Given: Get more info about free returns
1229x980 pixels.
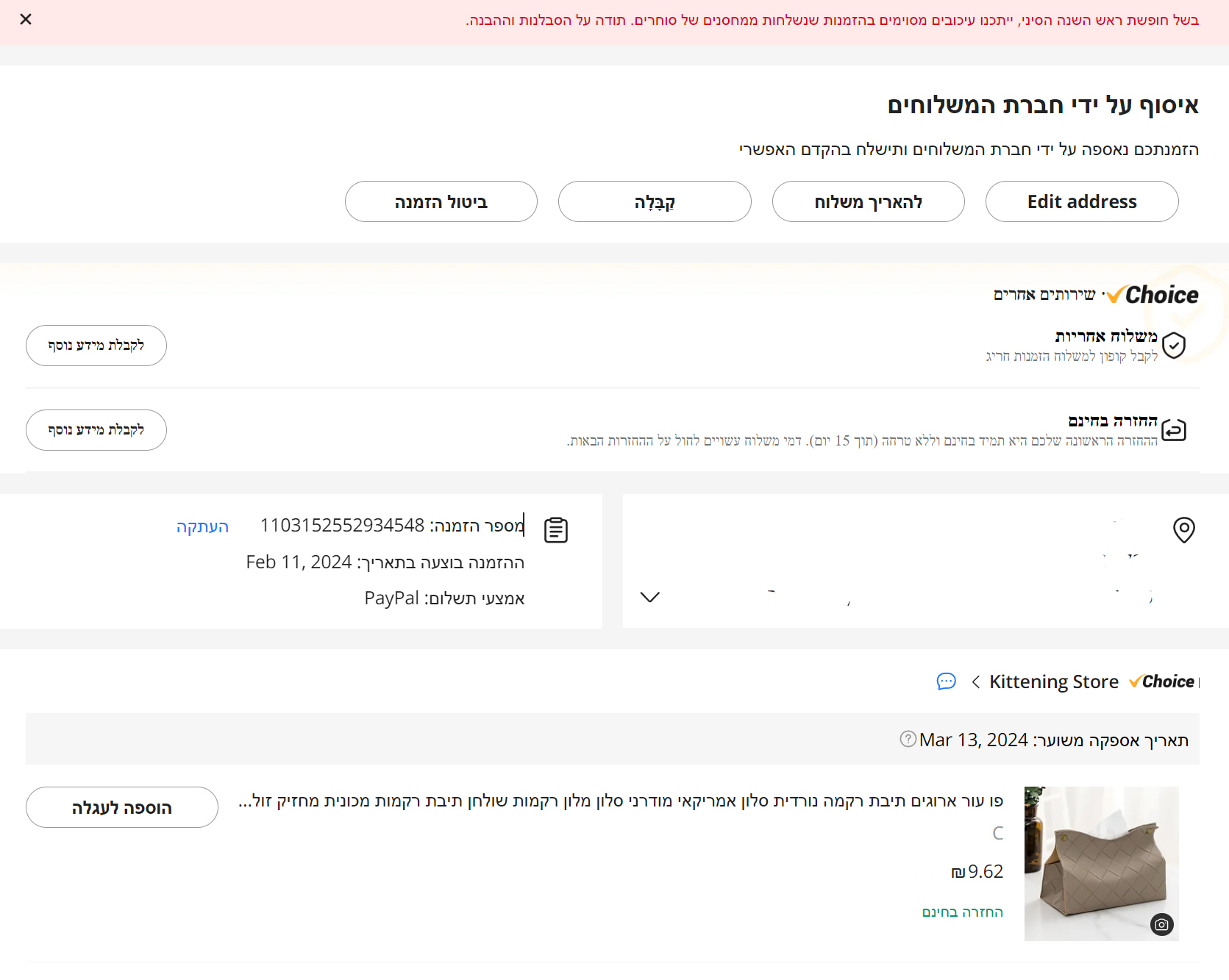Looking at the screenshot, I should pos(96,430).
